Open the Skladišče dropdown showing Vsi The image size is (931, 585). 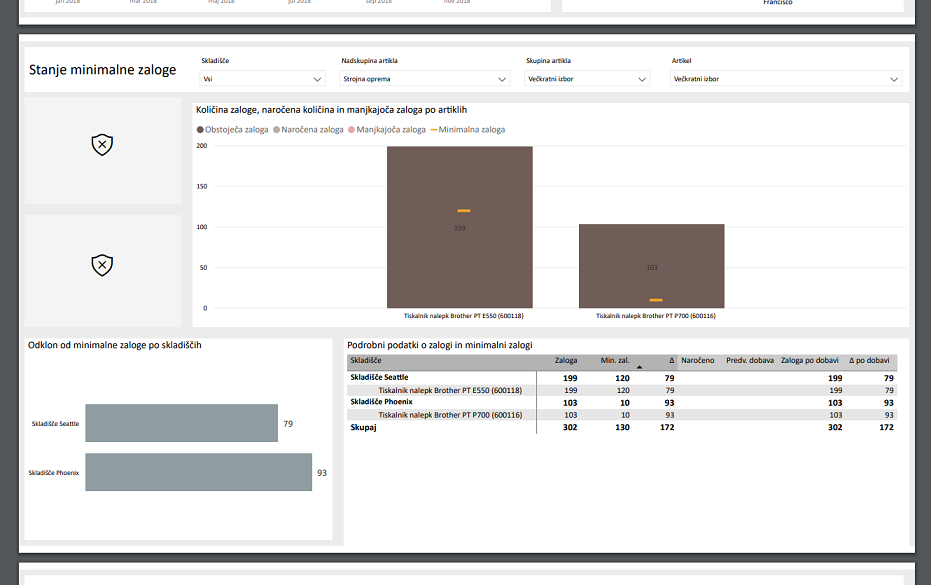262,79
